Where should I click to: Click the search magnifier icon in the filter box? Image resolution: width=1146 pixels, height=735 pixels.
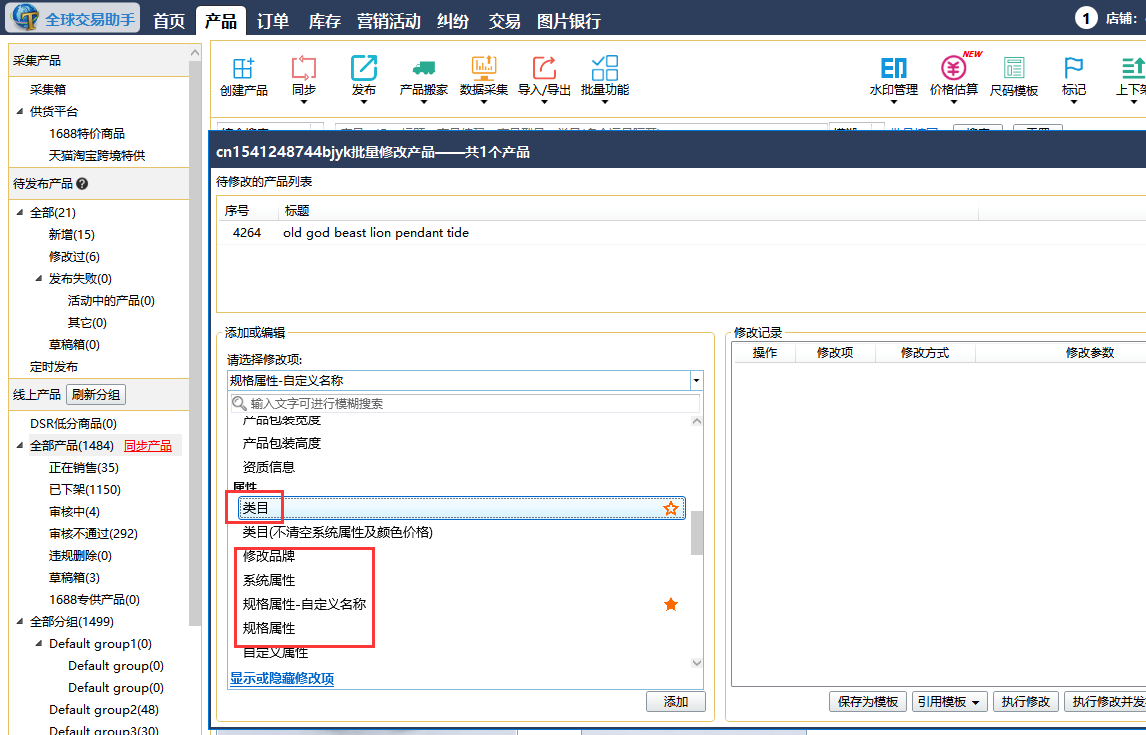(239, 403)
